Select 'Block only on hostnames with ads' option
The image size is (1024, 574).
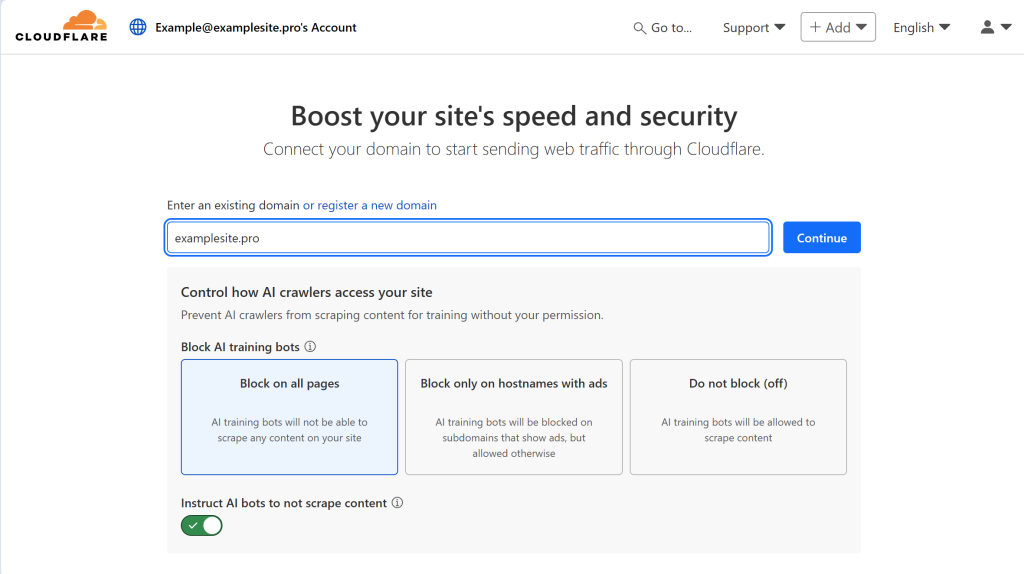point(514,417)
